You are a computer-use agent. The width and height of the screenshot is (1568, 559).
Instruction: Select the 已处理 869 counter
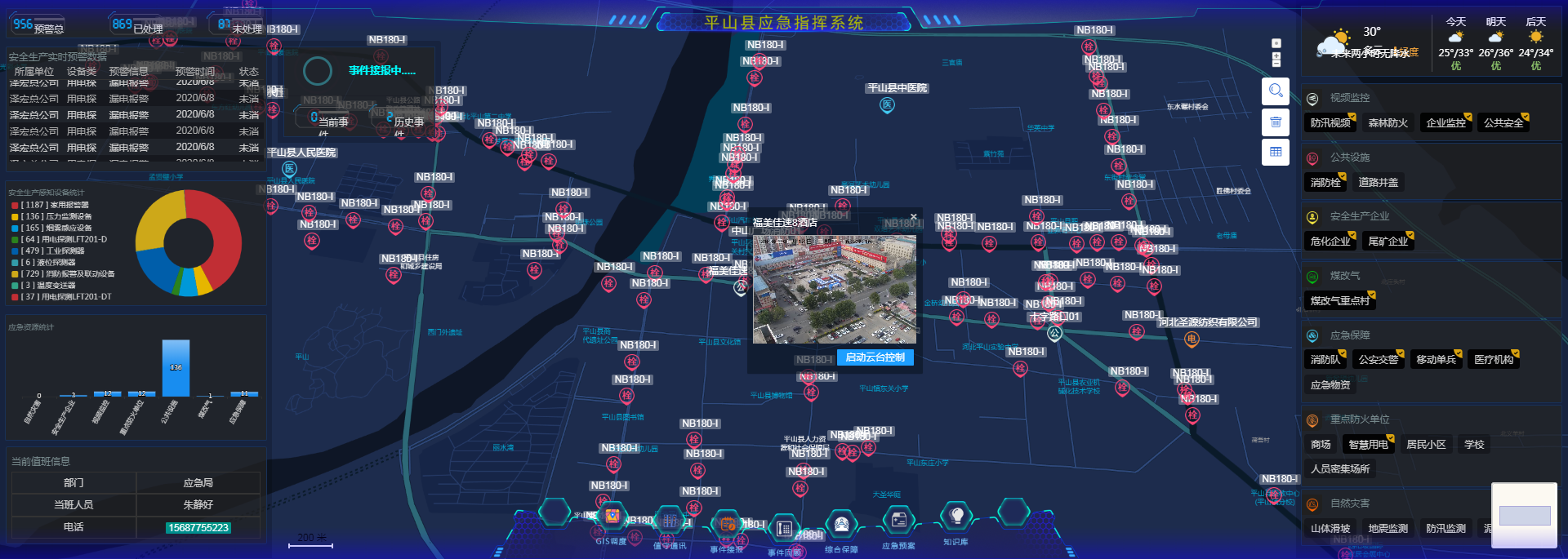pyautogui.click(x=138, y=25)
